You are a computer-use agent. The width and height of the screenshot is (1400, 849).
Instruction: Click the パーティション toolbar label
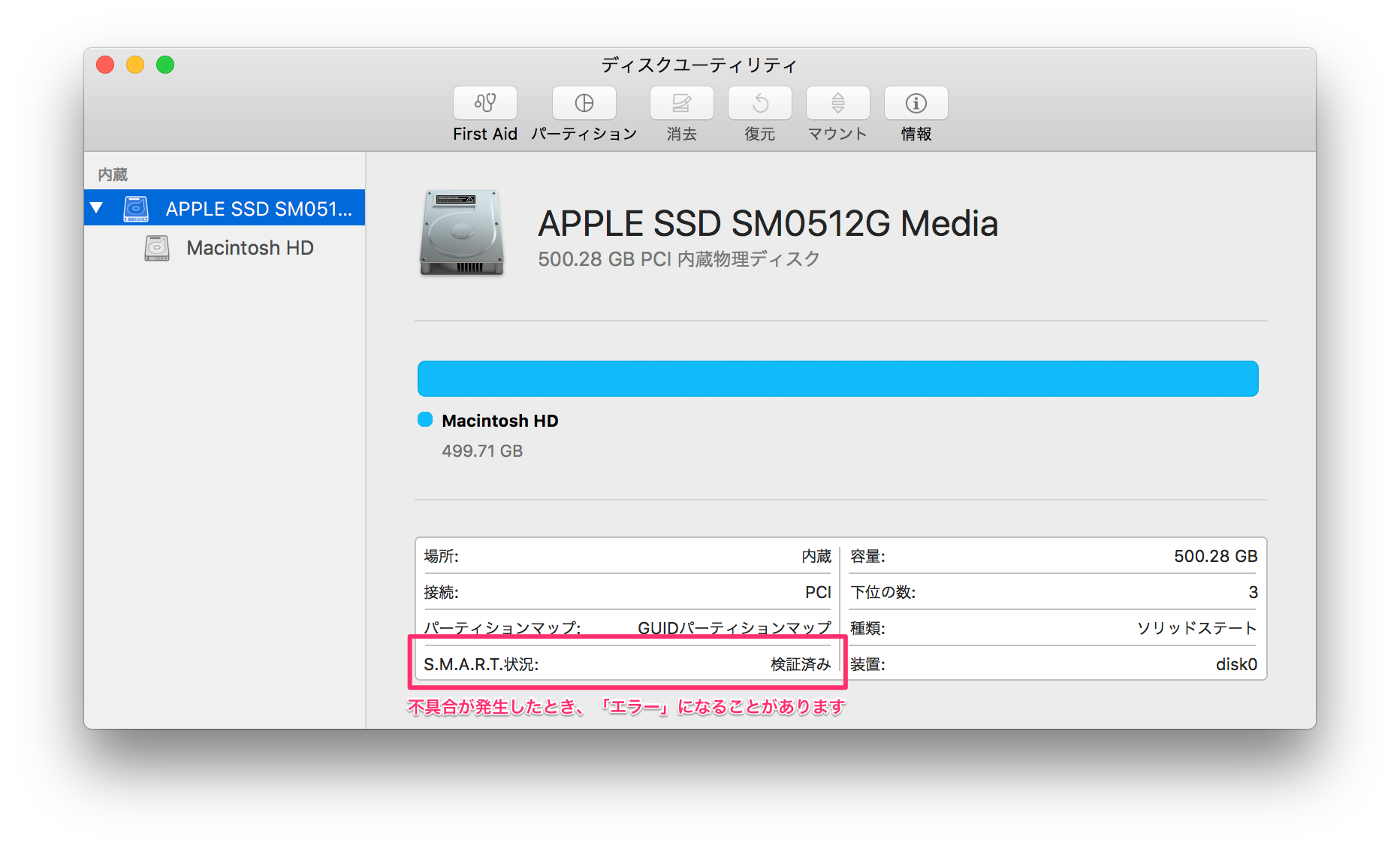pos(584,134)
